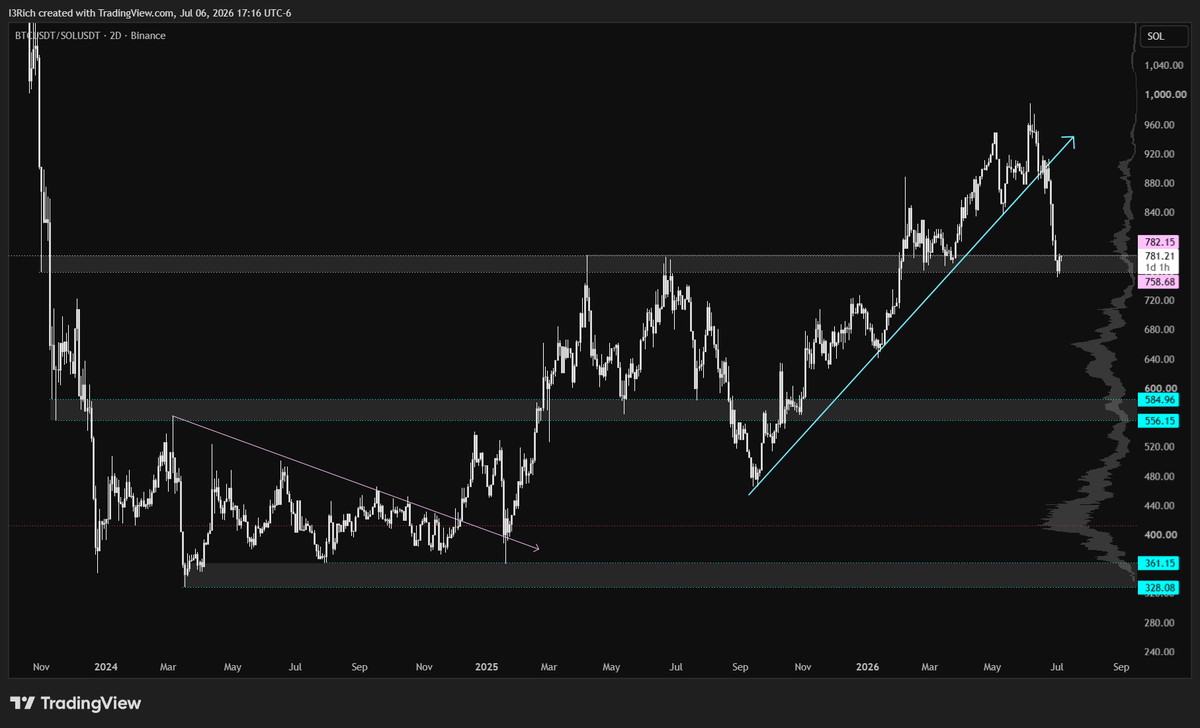Click the 280.00 price axis value
Screen dimensions: 1200x728
[x=1160, y=623]
